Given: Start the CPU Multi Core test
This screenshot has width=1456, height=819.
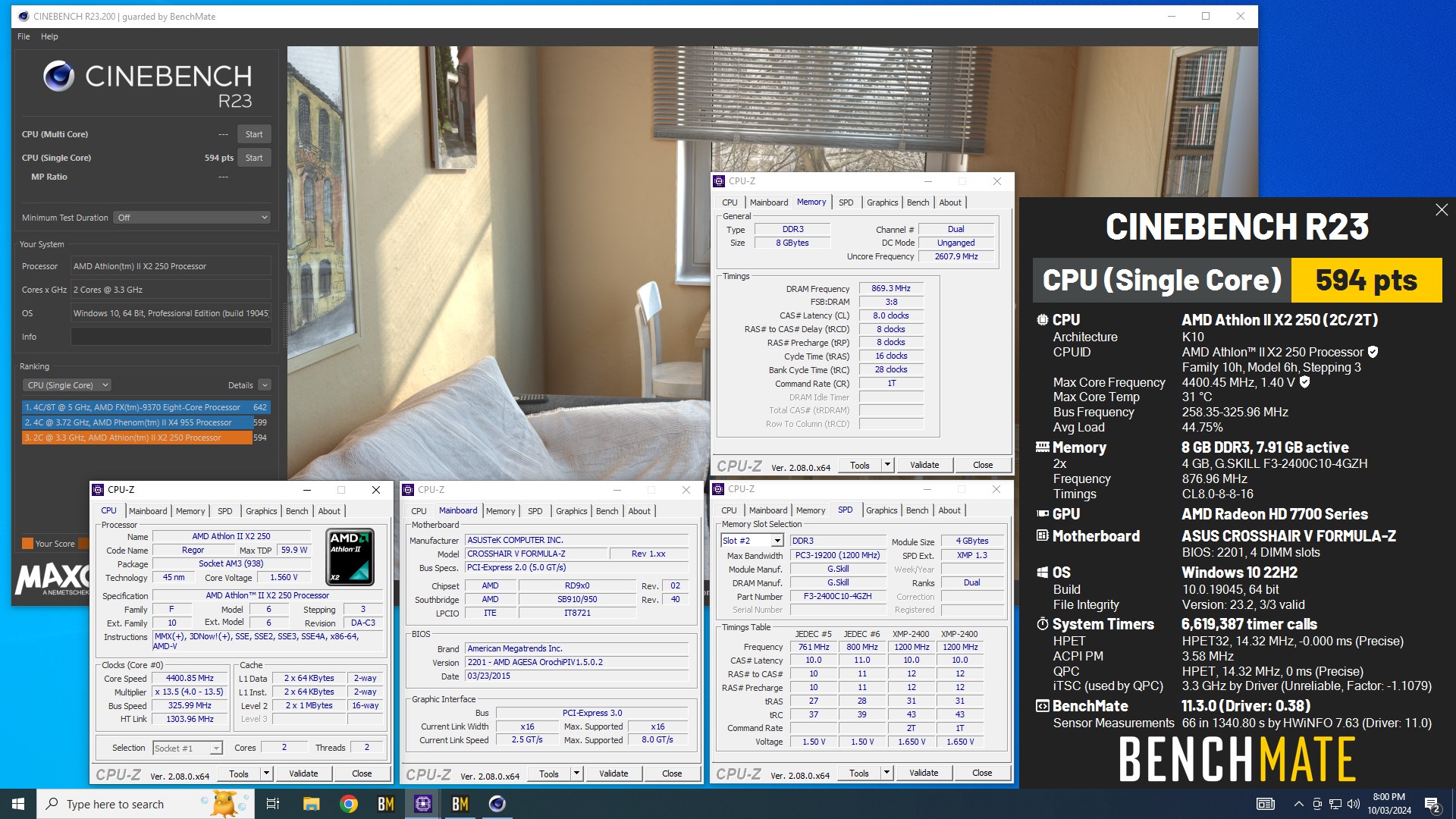Looking at the screenshot, I should [x=254, y=134].
